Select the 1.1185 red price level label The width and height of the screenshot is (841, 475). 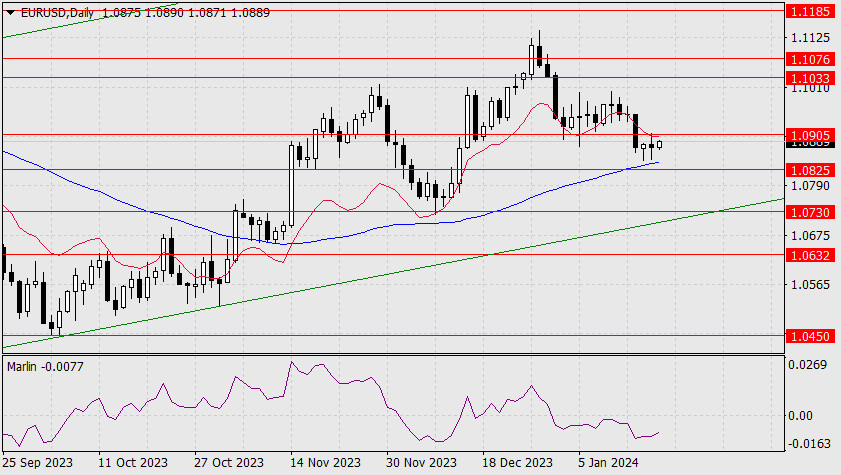click(810, 11)
